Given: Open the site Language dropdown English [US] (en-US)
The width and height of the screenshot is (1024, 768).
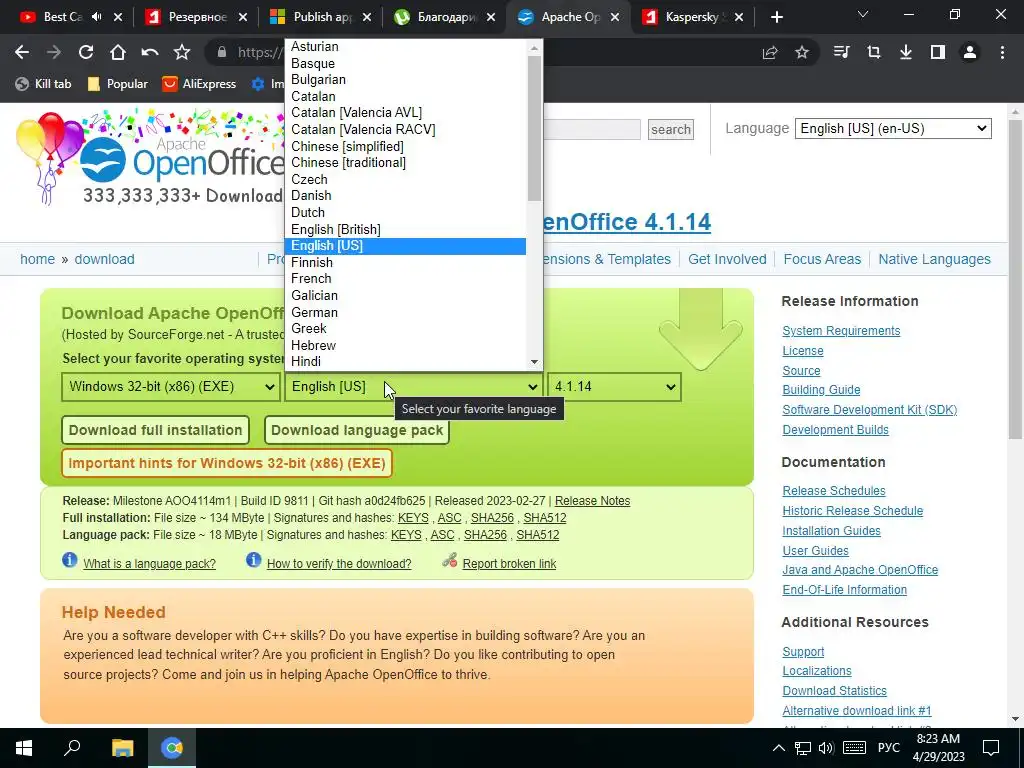Looking at the screenshot, I should coord(893,129).
